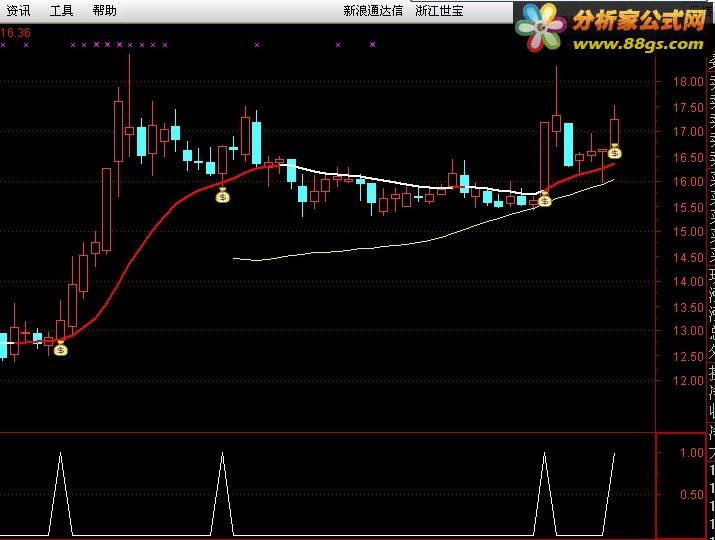This screenshot has width=715, height=540.
Task: Click the money bag signal near 12.50
Action: point(61,349)
